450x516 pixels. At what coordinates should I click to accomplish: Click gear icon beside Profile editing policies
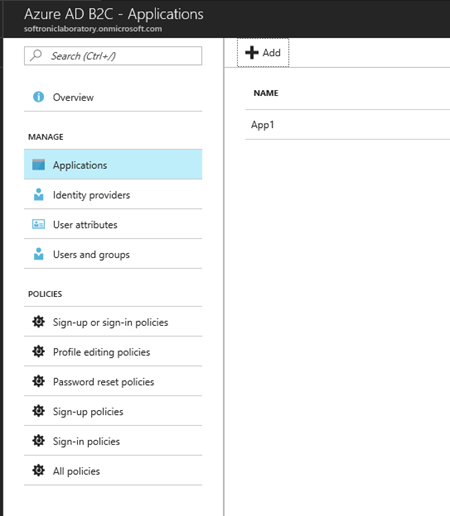pos(38,351)
